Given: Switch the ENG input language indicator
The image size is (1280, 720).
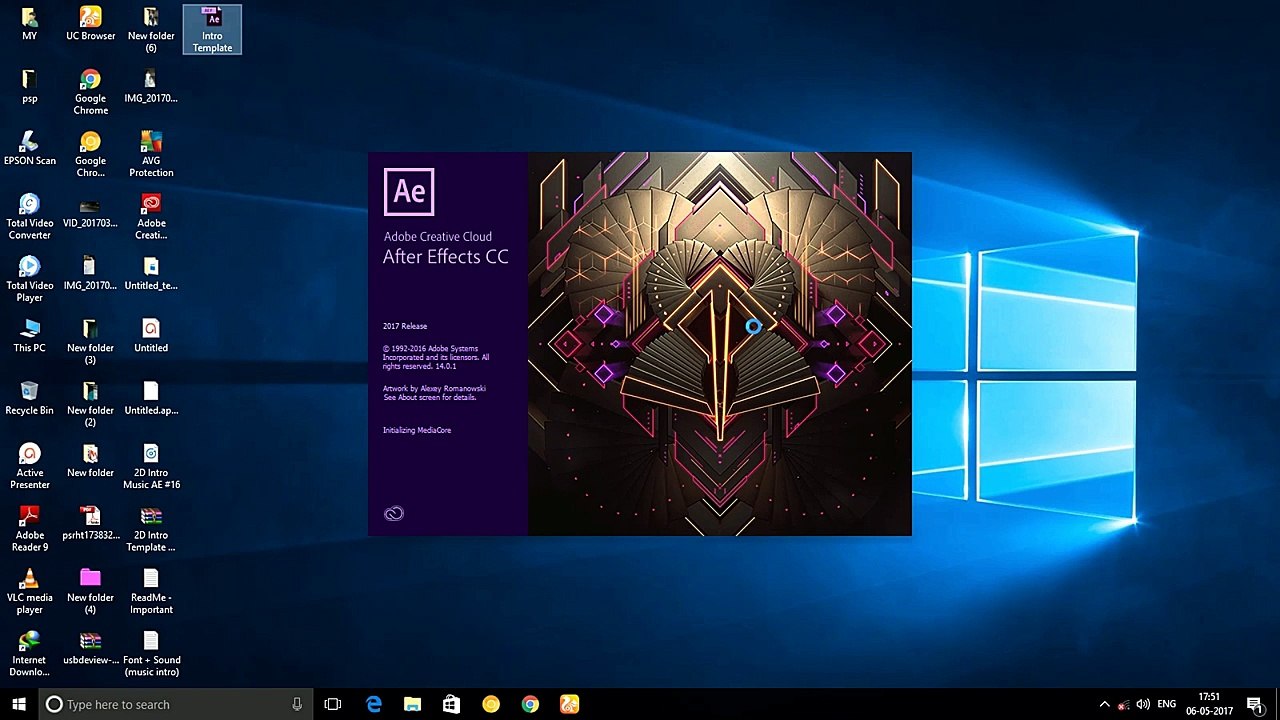Looking at the screenshot, I should (1166, 704).
